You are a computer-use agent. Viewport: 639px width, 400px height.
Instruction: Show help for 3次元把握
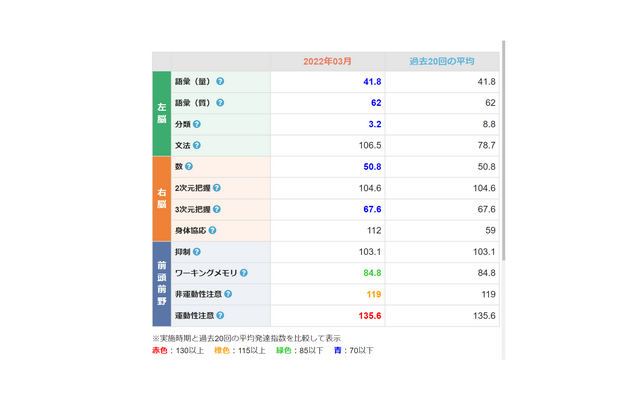217,209
